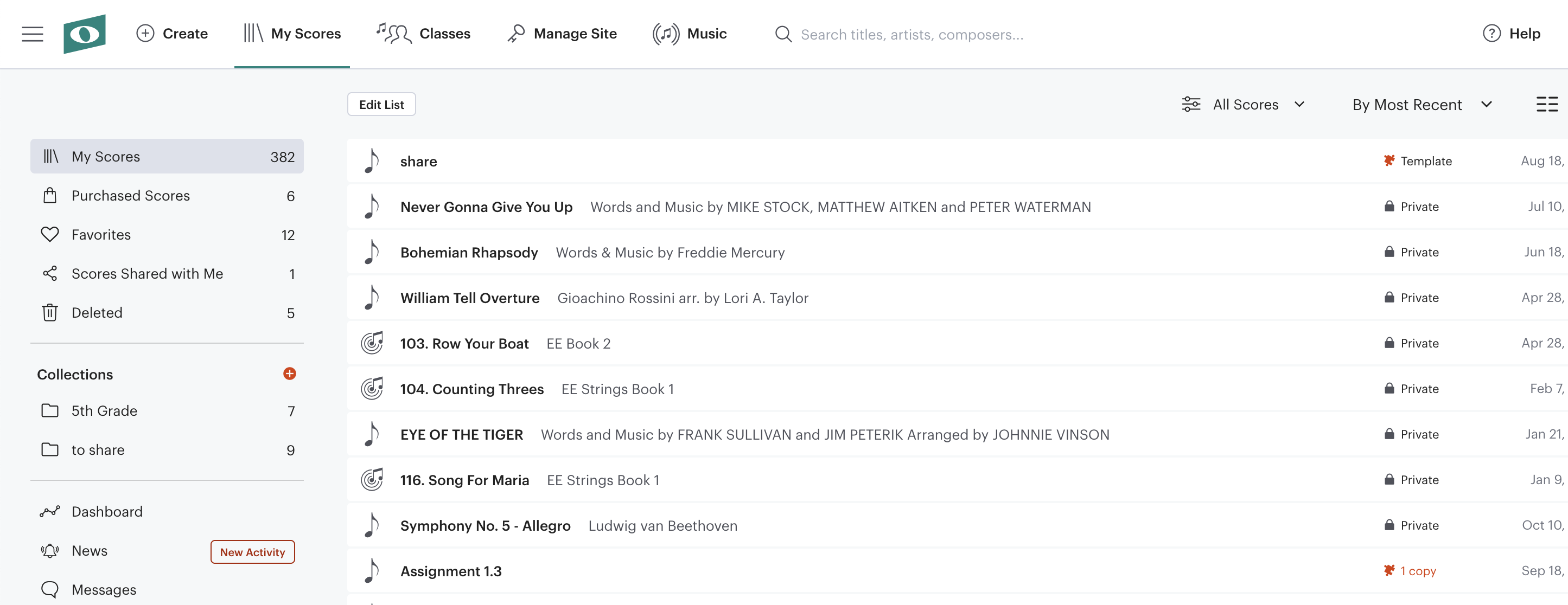Image resolution: width=1568 pixels, height=605 pixels.
Task: Click the Deleted trash icon
Action: 50,313
